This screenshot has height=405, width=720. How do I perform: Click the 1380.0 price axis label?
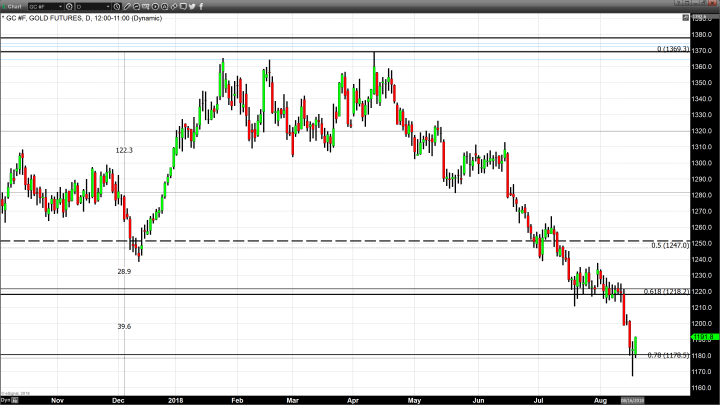(x=703, y=34)
